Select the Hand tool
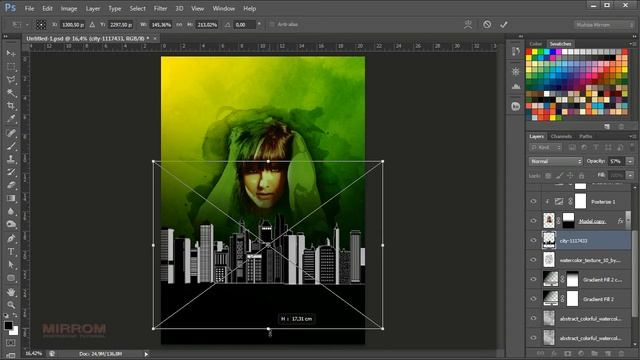The width and height of the screenshot is (640, 360). [11, 292]
